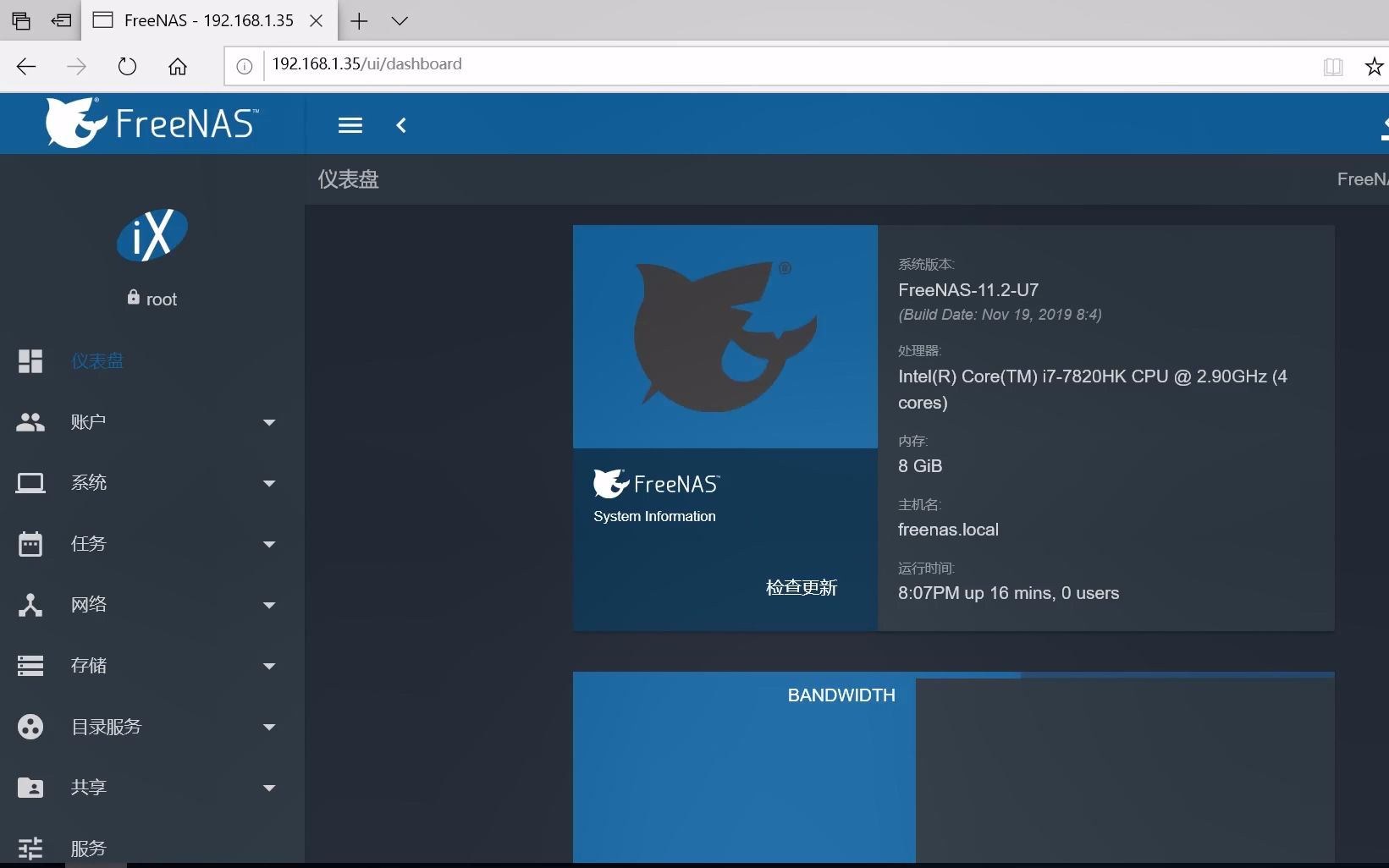Click the directory services icon
Screen dimensions: 1389x868
30,727
